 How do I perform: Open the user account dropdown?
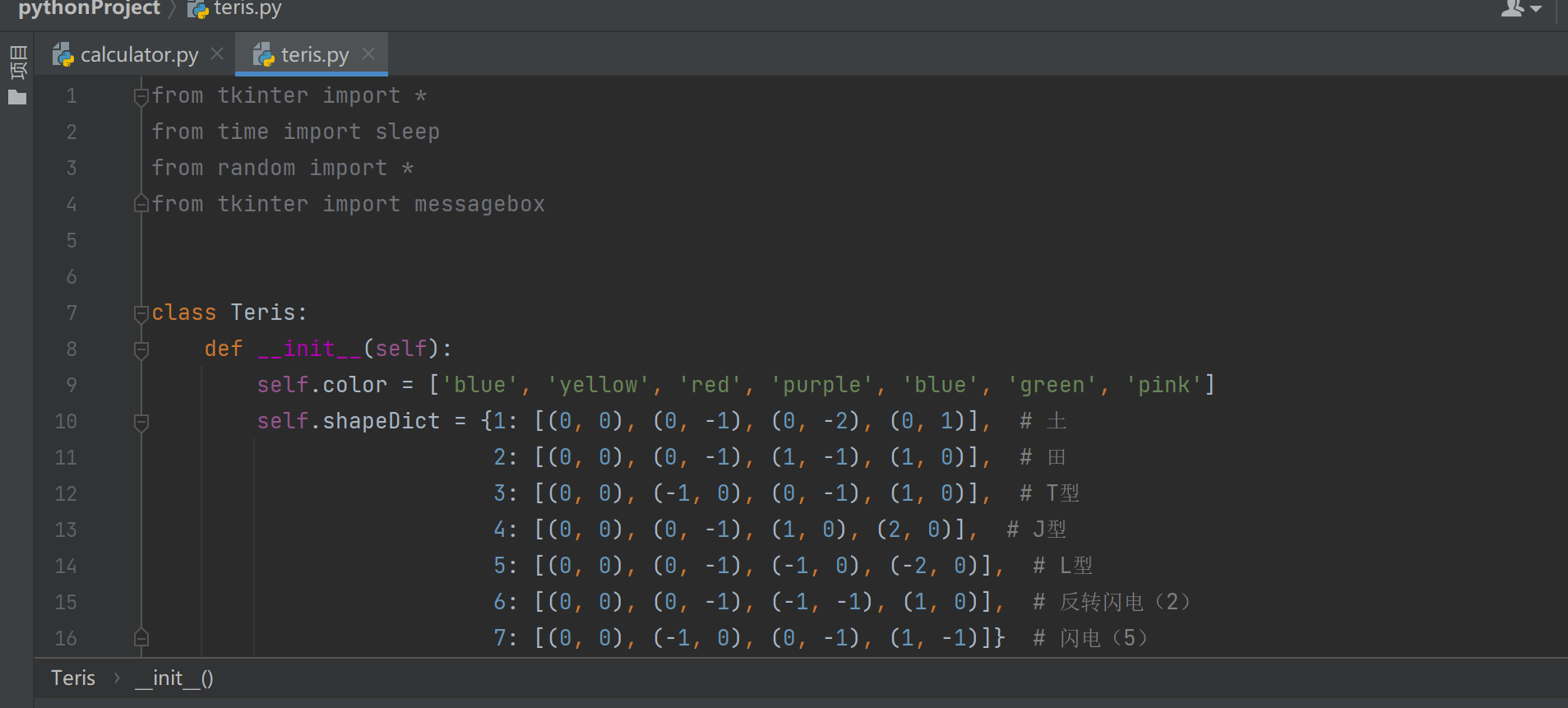[1521, 9]
